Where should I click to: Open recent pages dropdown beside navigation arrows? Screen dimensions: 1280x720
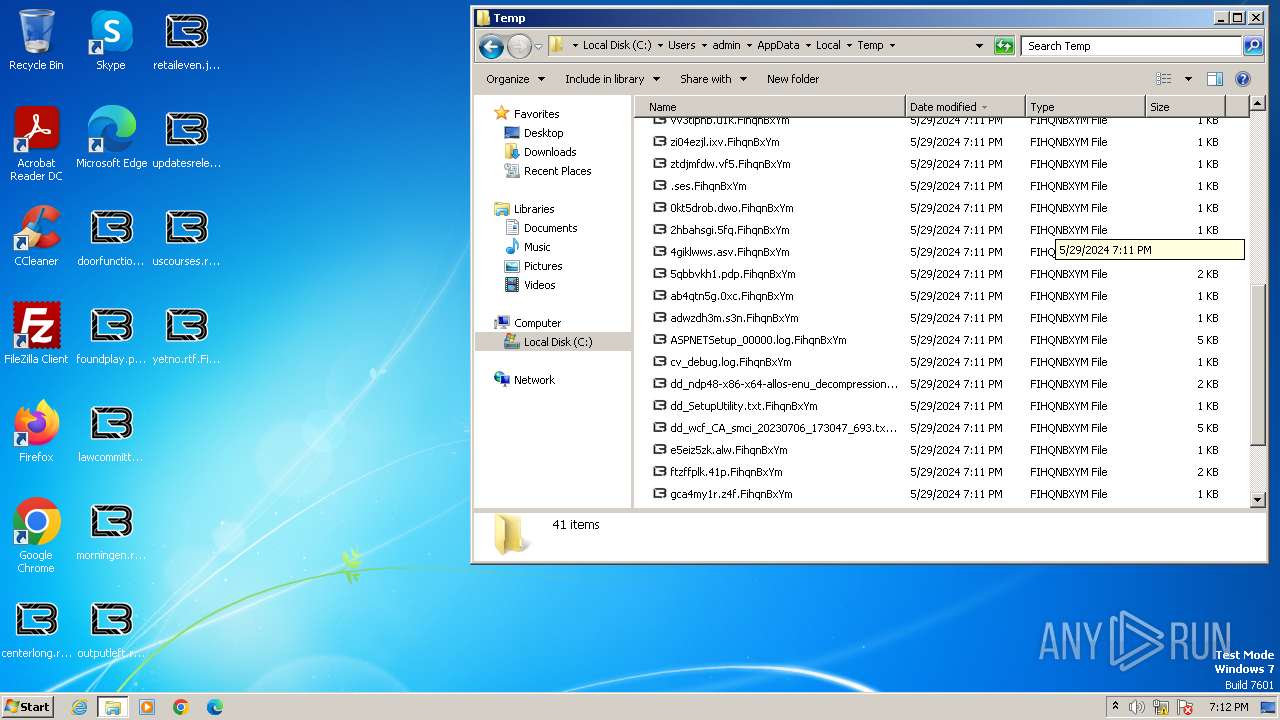tap(538, 46)
